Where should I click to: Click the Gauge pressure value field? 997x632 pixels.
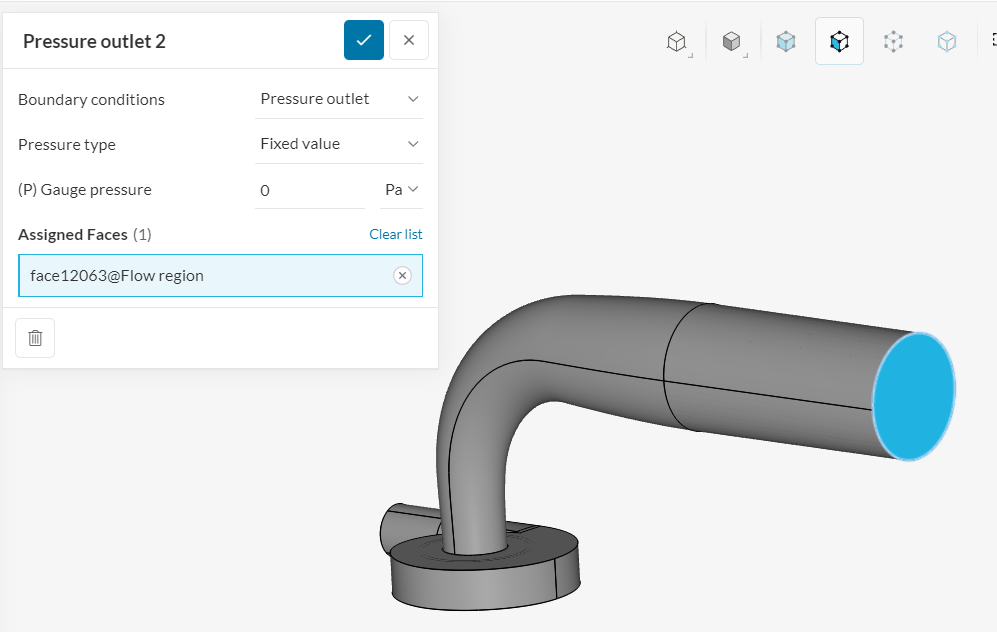pos(309,190)
